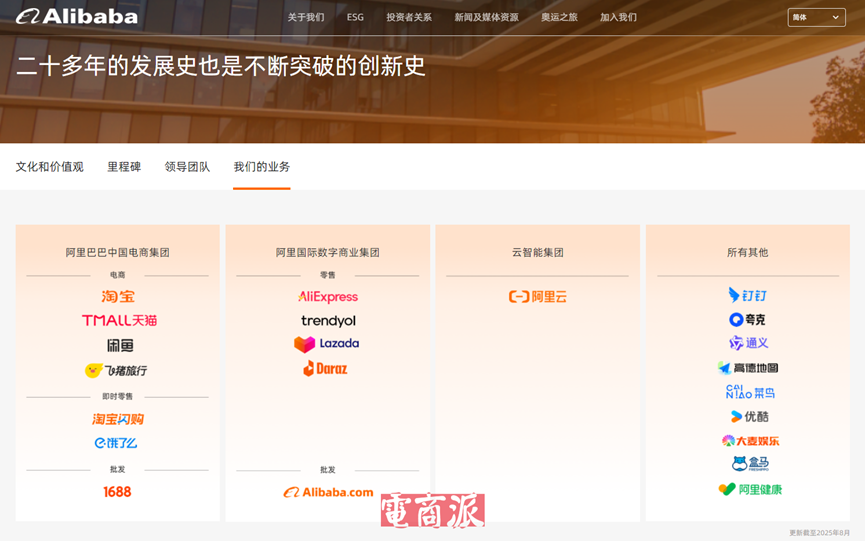Open the 简体 language dropdown
Image resolution: width=865 pixels, height=541 pixels.
point(816,17)
